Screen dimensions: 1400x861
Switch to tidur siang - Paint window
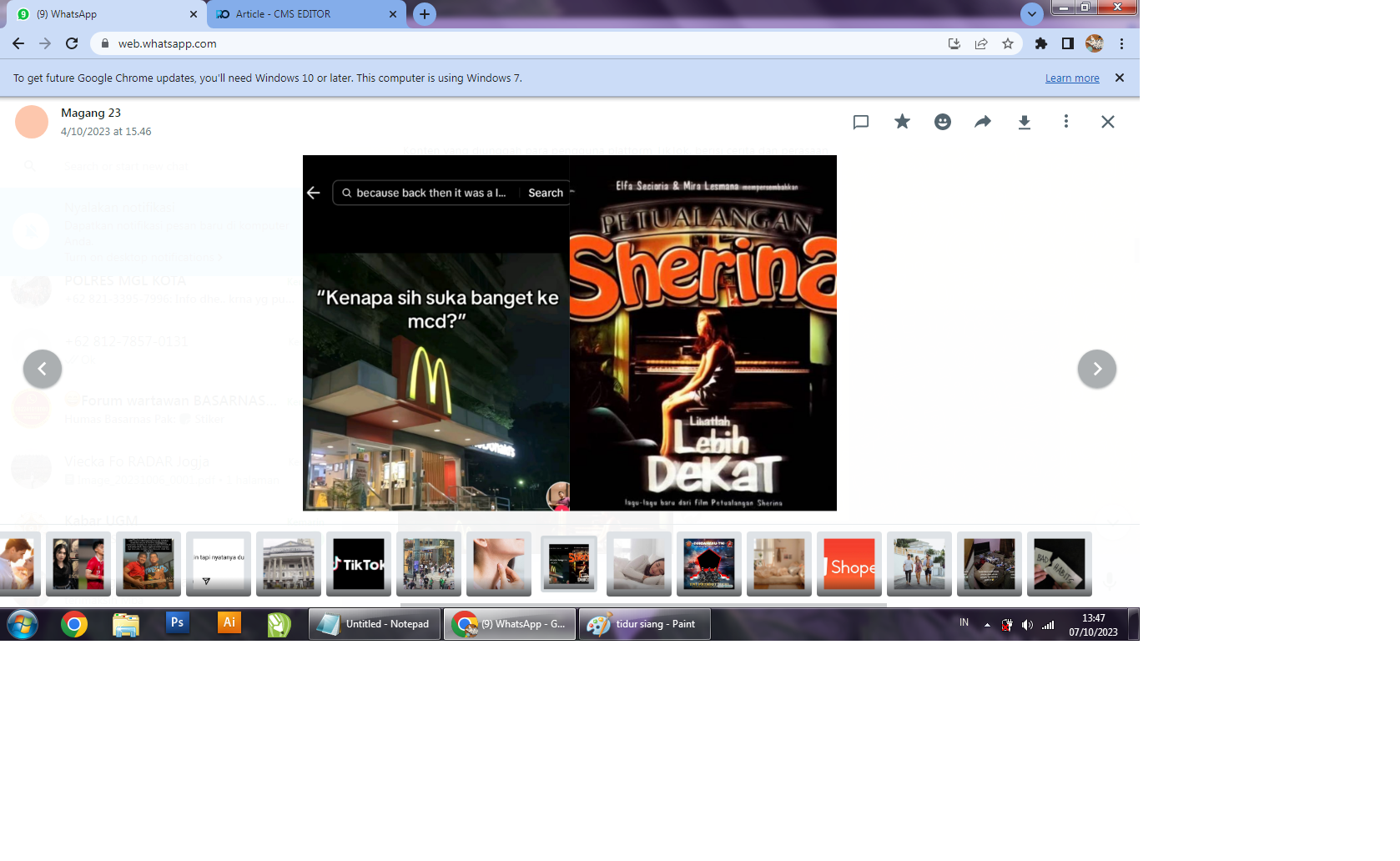coord(645,624)
